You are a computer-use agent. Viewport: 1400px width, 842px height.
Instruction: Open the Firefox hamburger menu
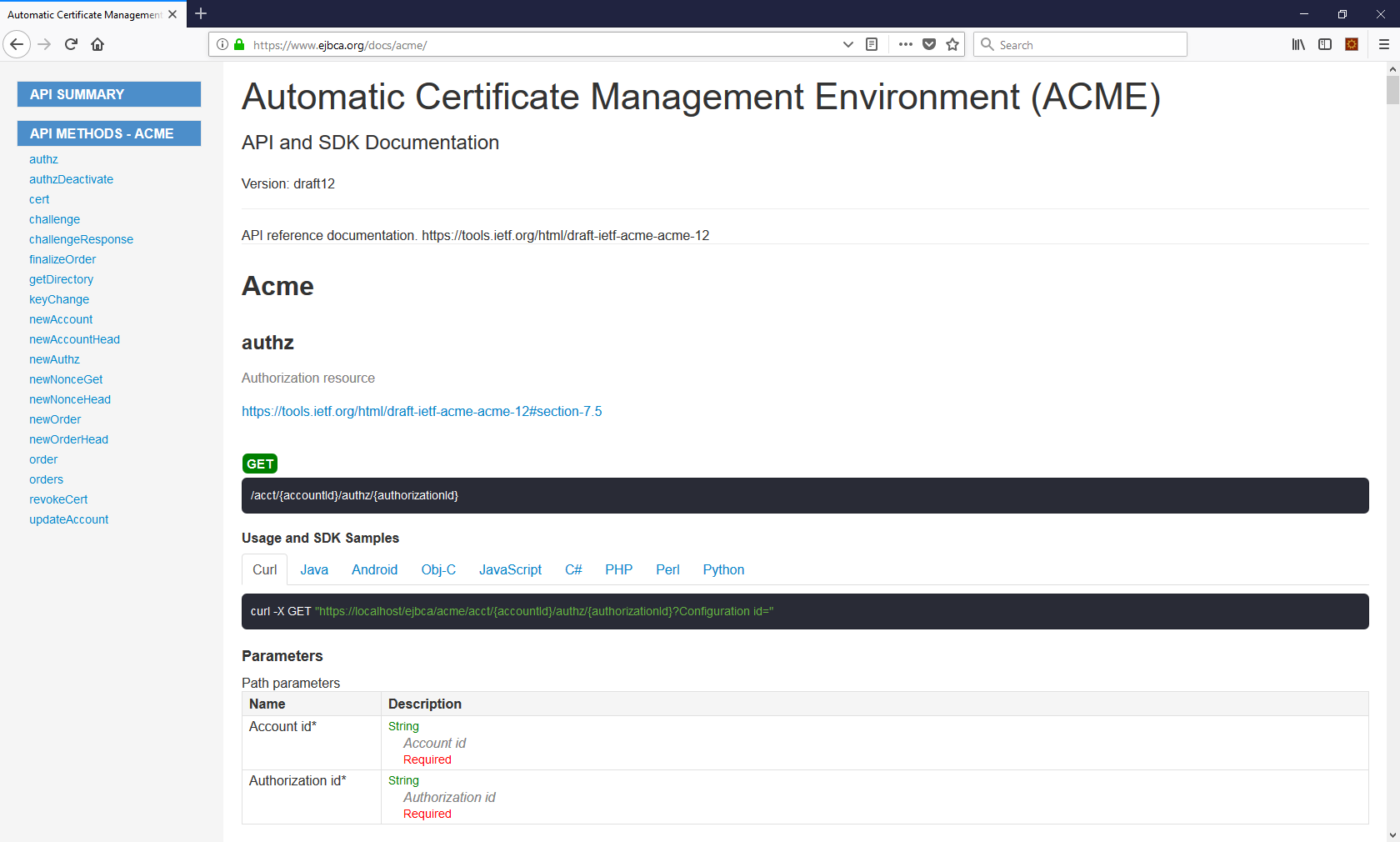click(1384, 44)
